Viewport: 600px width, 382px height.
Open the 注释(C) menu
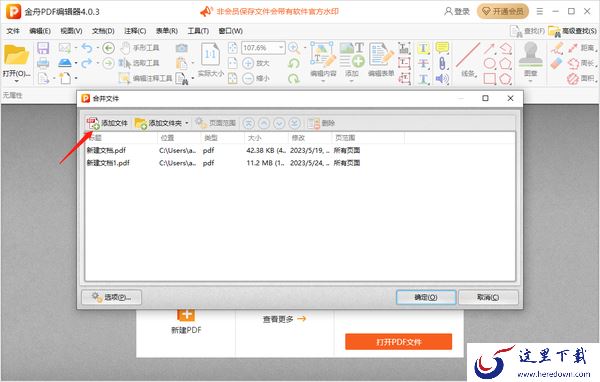135,31
